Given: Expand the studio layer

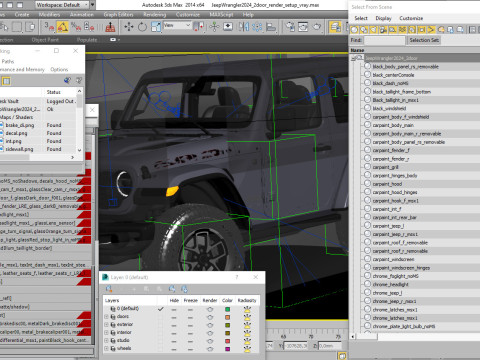Looking at the screenshot, I should 107,340.
